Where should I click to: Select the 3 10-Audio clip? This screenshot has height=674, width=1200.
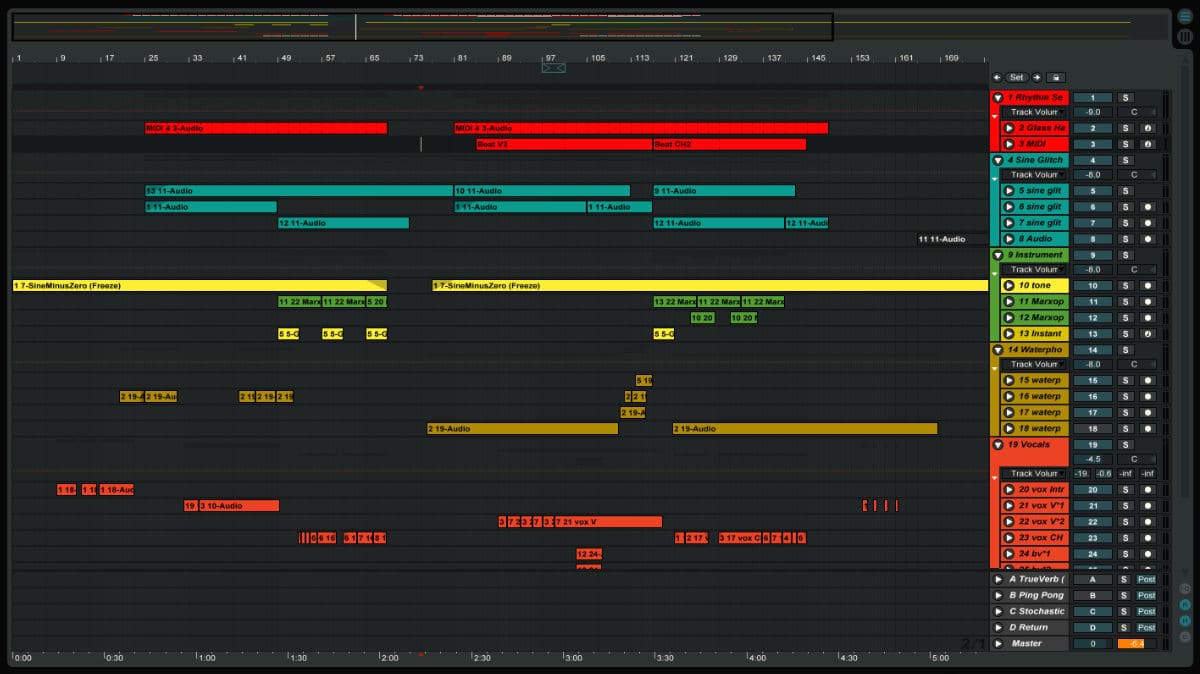[x=238, y=506]
